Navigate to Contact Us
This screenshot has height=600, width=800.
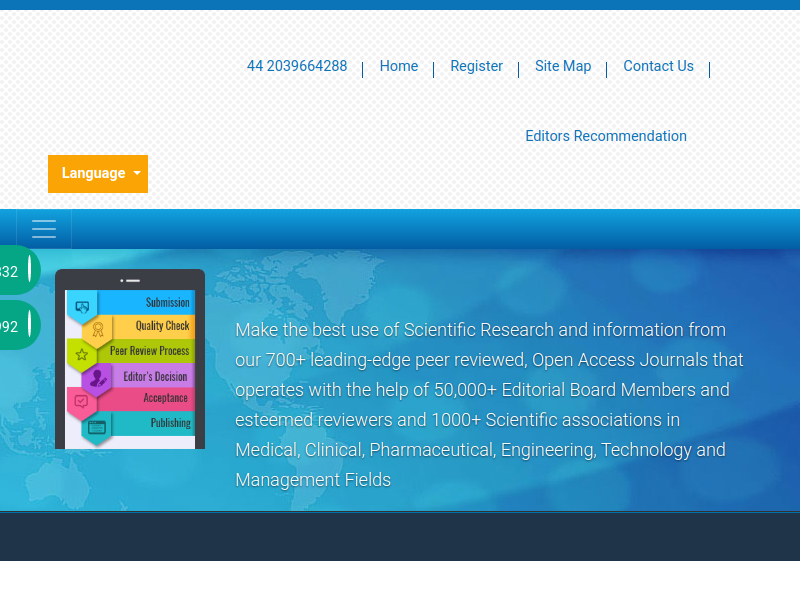(x=658, y=66)
